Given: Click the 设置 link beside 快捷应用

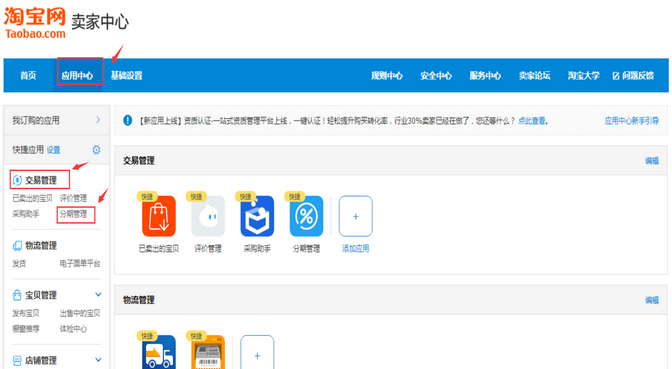Looking at the screenshot, I should [54, 150].
